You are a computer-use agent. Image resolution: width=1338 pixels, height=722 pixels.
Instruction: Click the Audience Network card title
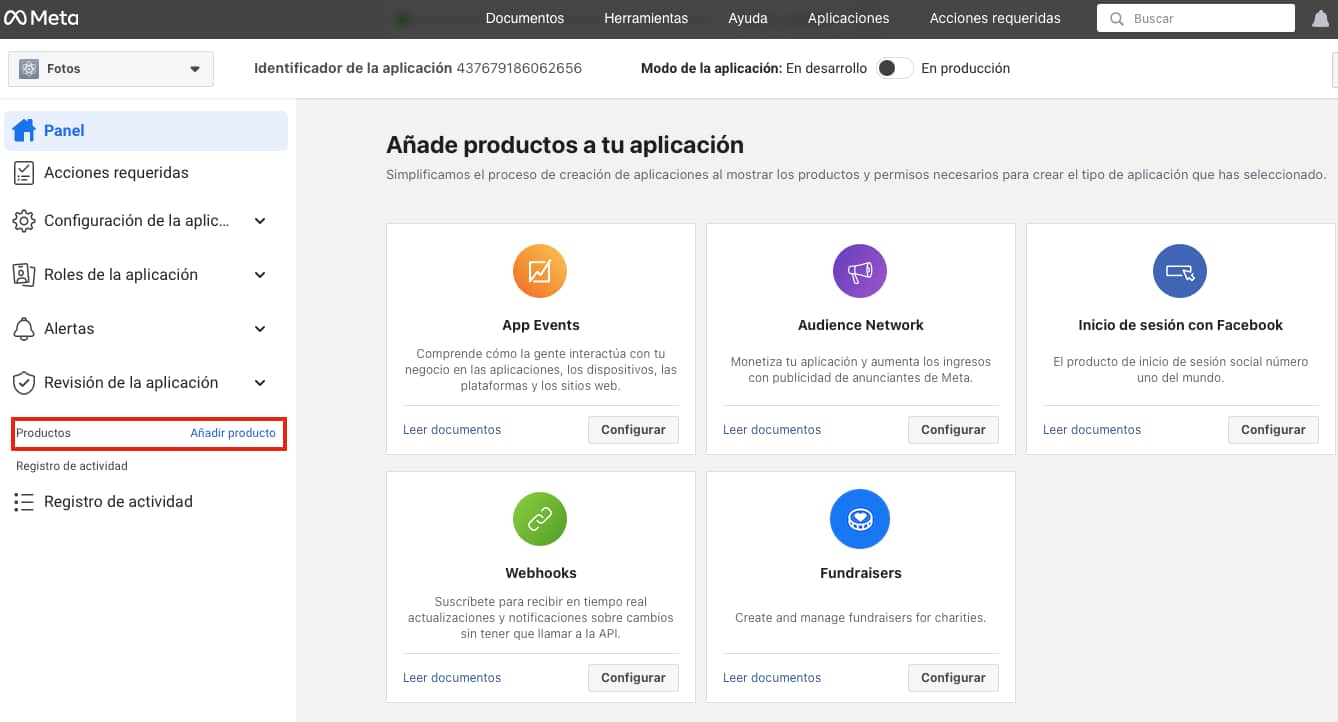tap(861, 325)
